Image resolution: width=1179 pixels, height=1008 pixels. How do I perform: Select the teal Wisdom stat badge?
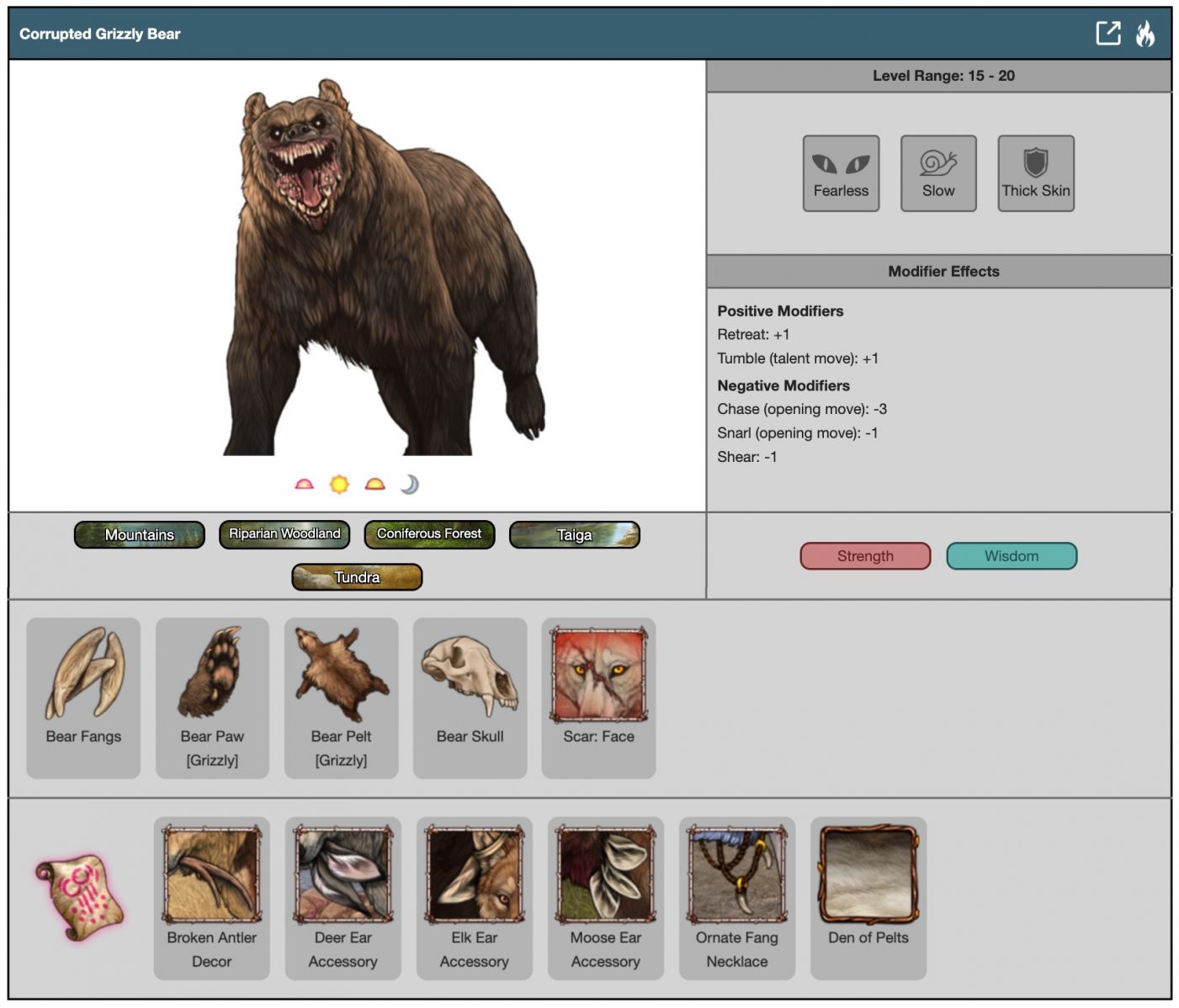click(x=1012, y=556)
